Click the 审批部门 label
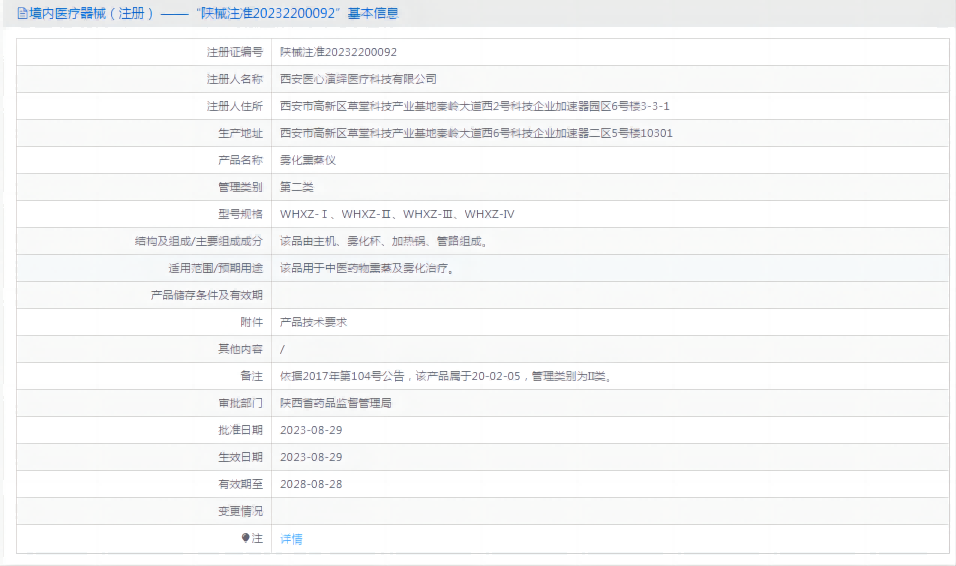 pyautogui.click(x=240, y=403)
